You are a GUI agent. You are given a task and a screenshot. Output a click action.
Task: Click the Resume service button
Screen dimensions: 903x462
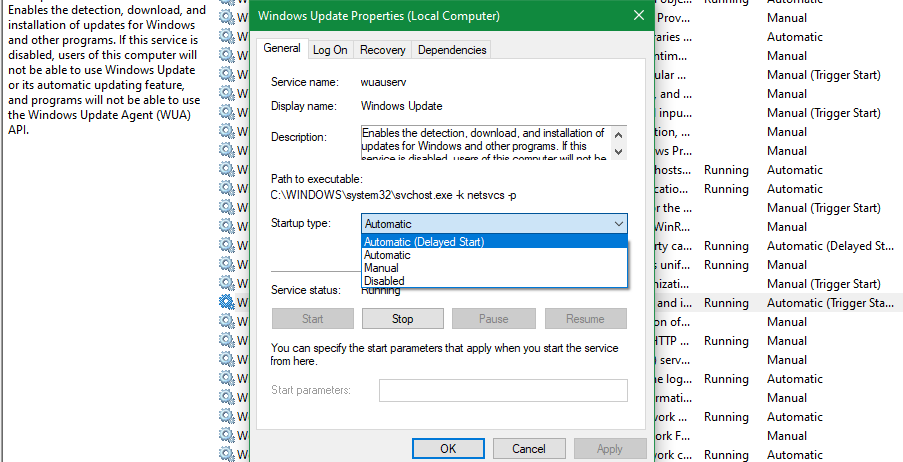585,319
